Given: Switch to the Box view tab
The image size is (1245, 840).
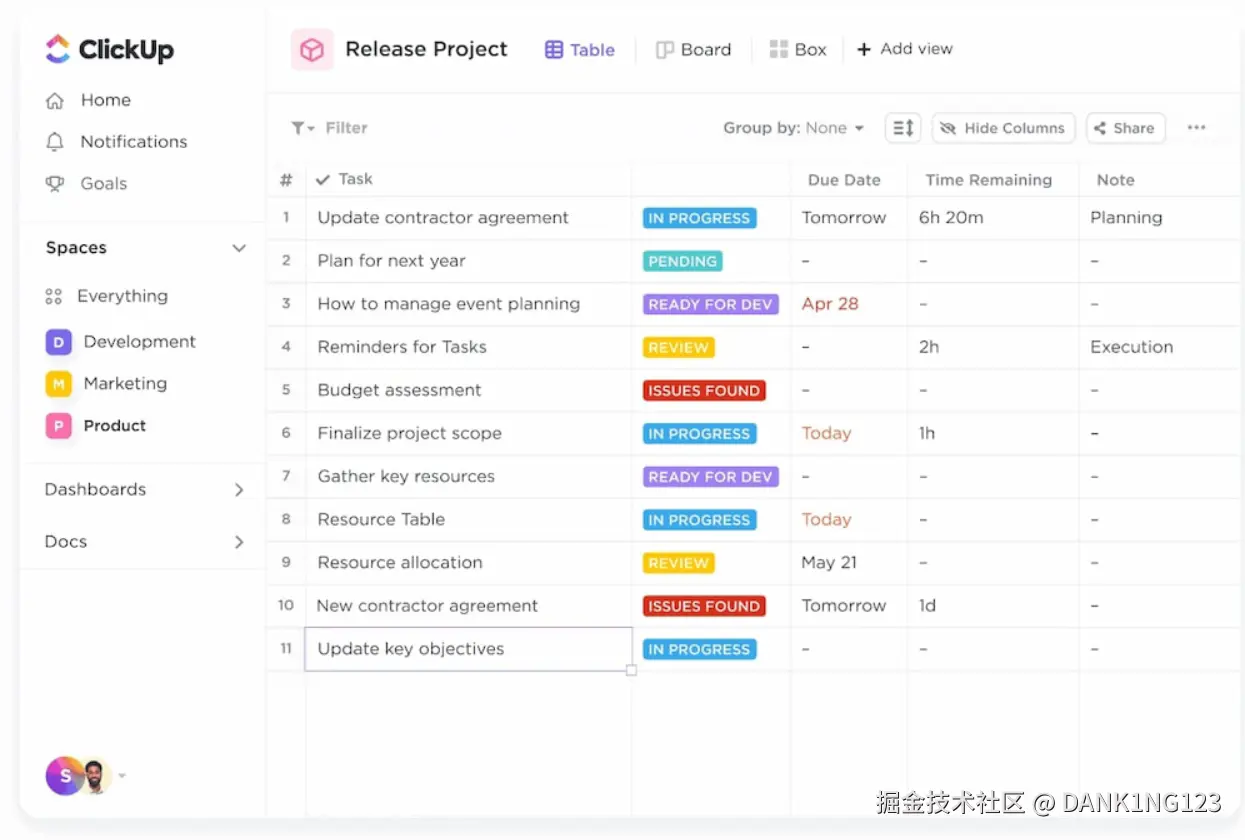Looking at the screenshot, I should coord(798,50).
